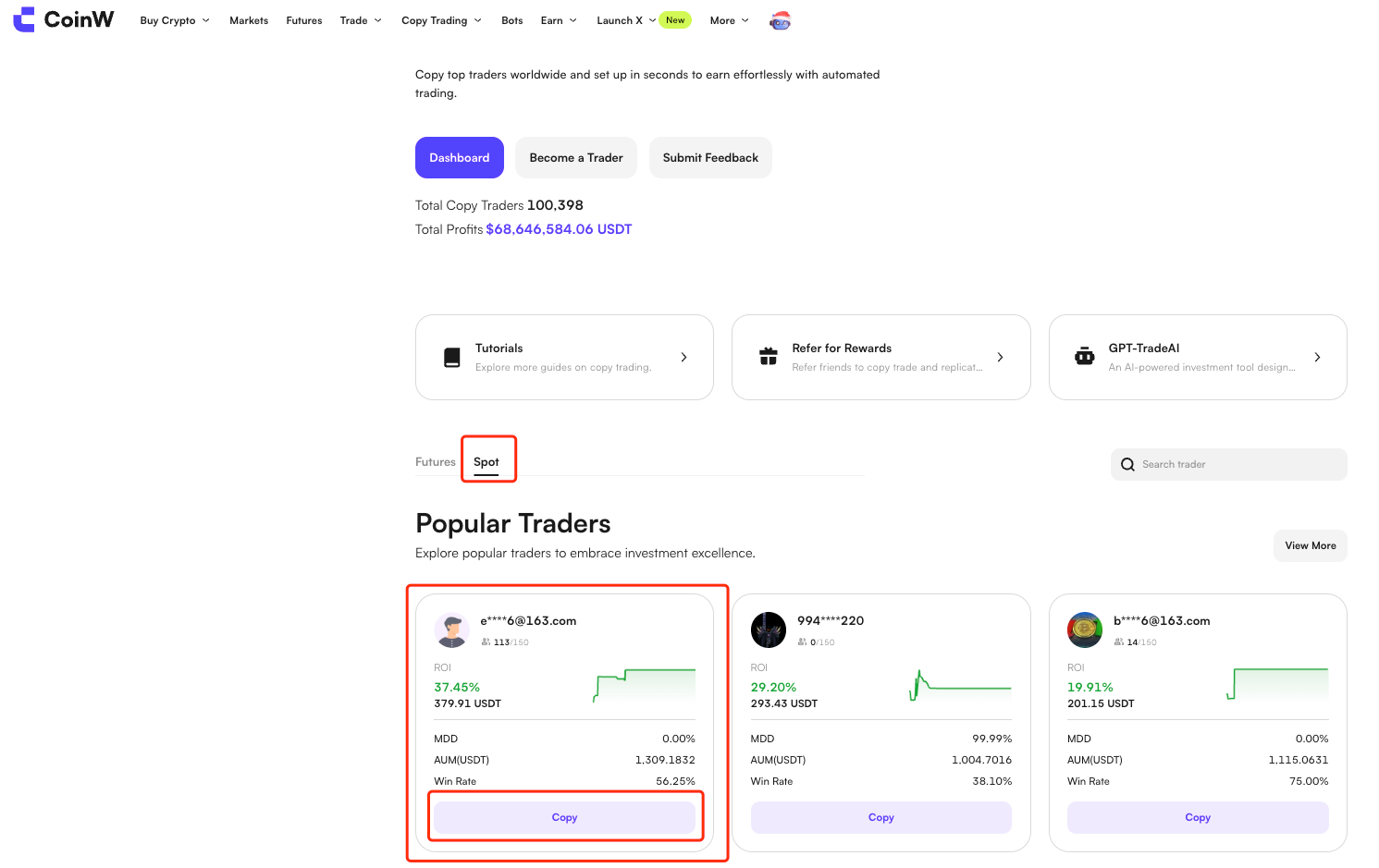Open trader e****6@163.com avatar
Screen dimensions: 1379x868
[x=452, y=630]
